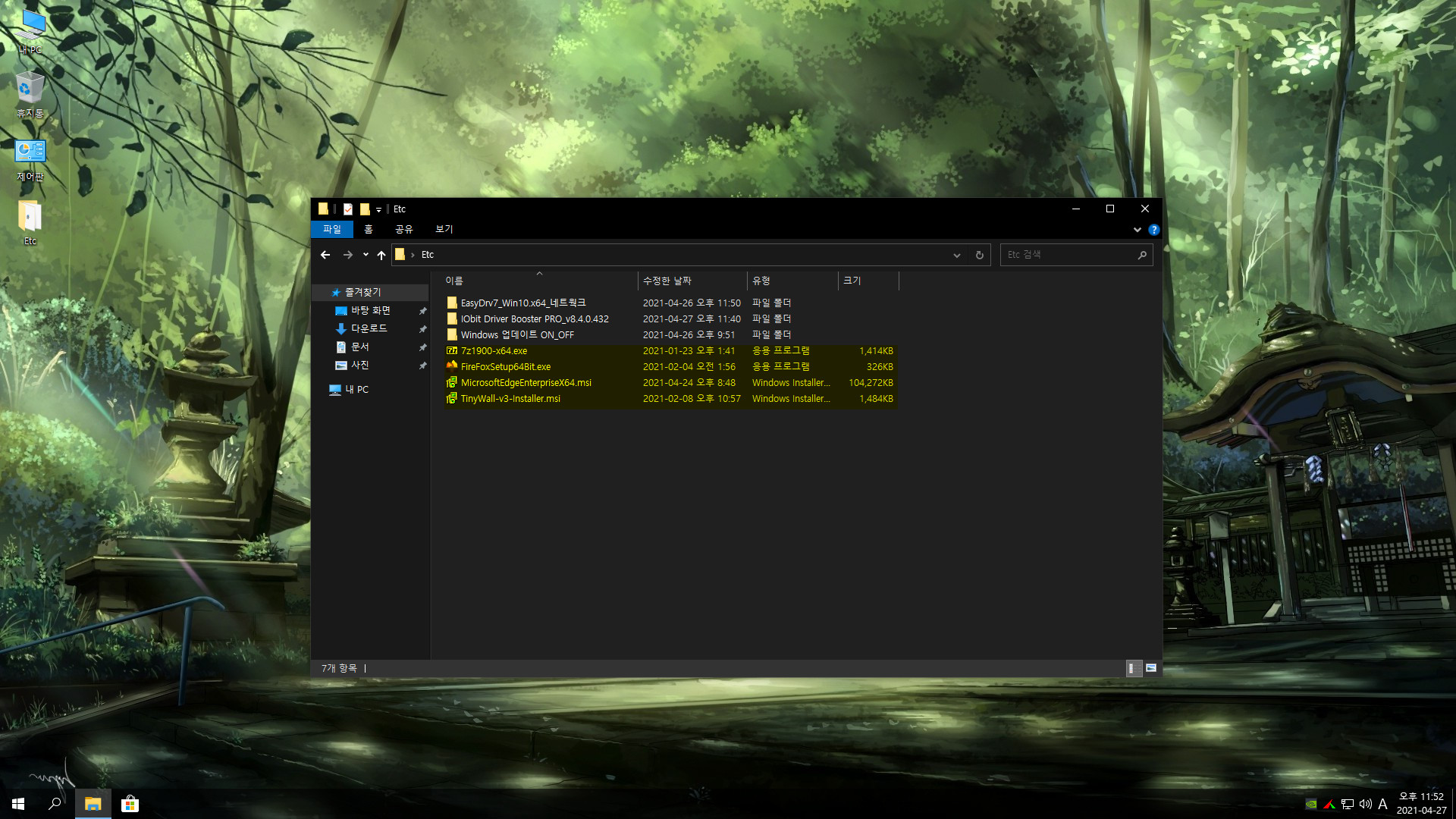
Task: Open 바탕 화면 in navigation pane
Action: [x=371, y=311]
